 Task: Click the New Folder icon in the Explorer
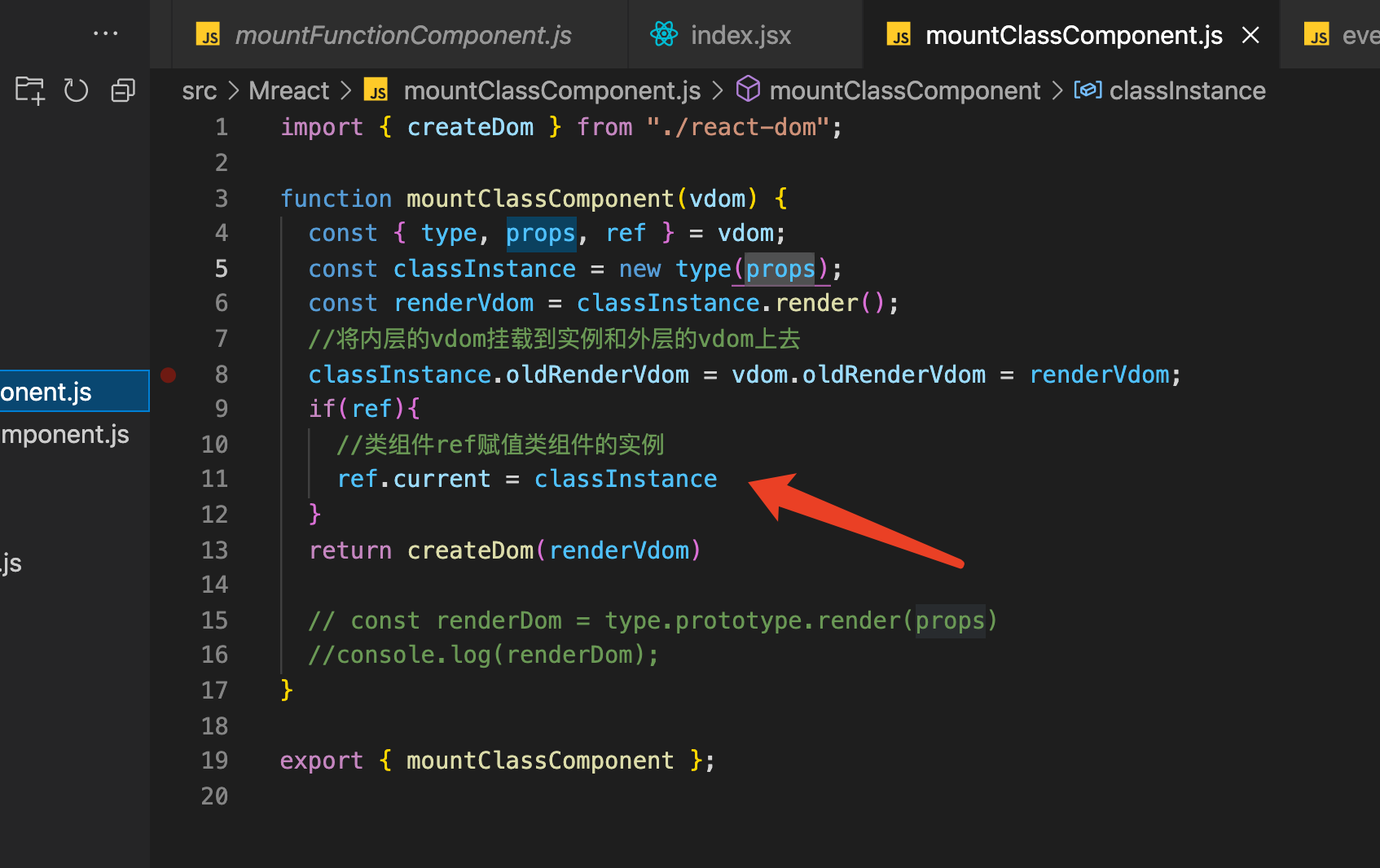[x=29, y=90]
